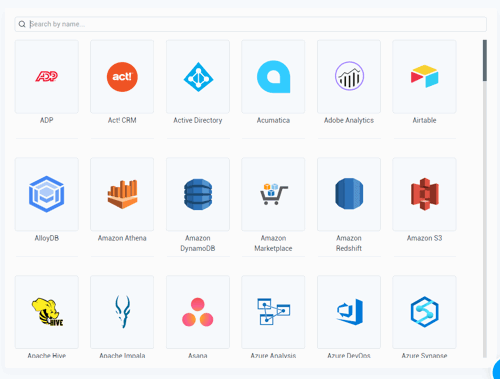
Task: Select the Amazon Redshift connector icon
Action: pos(349,194)
